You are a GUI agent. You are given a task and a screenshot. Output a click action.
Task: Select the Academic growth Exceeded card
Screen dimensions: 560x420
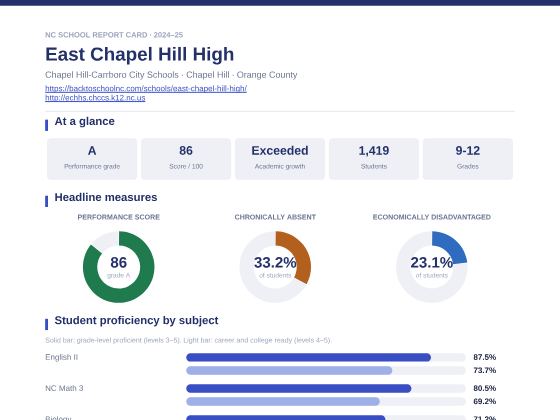point(280,159)
